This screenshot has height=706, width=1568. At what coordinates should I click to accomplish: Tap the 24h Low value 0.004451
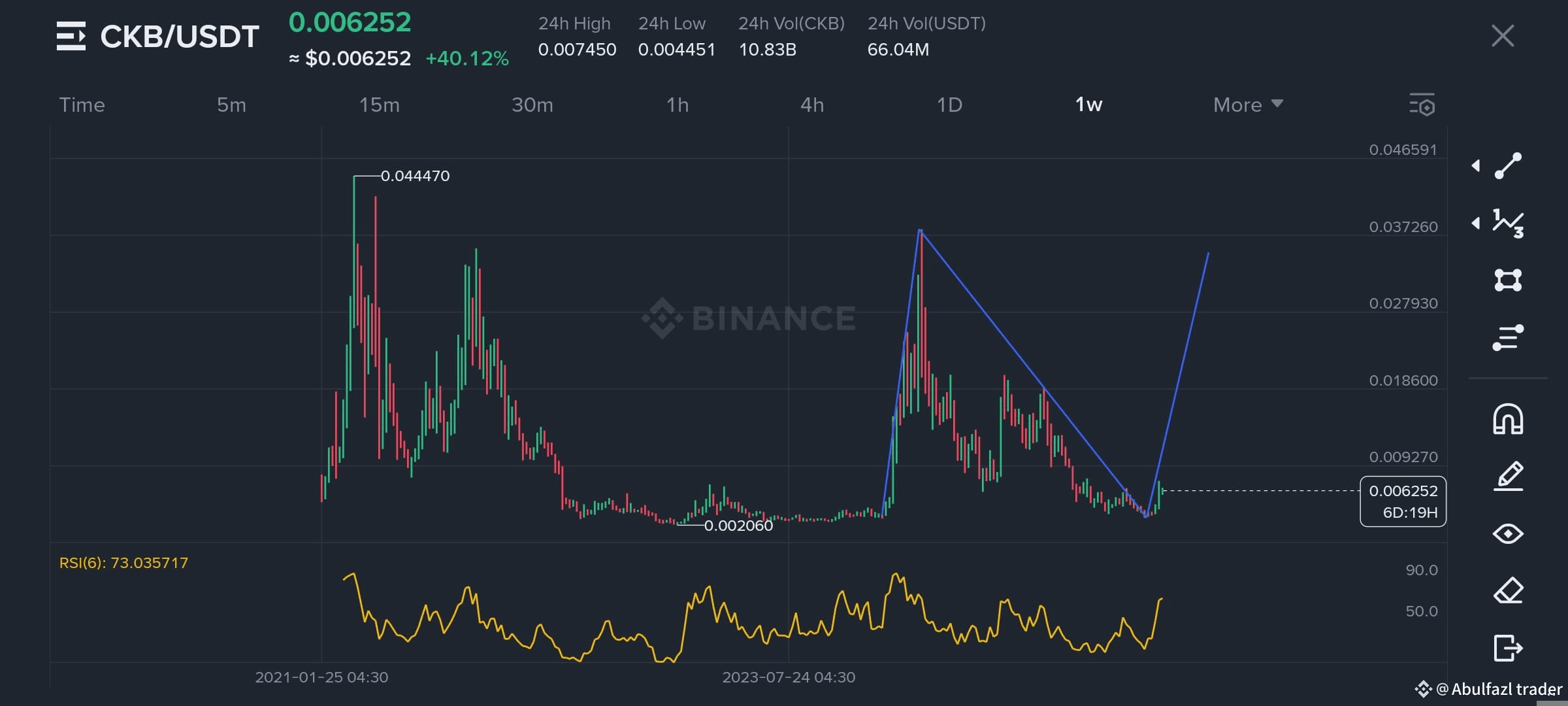(677, 50)
